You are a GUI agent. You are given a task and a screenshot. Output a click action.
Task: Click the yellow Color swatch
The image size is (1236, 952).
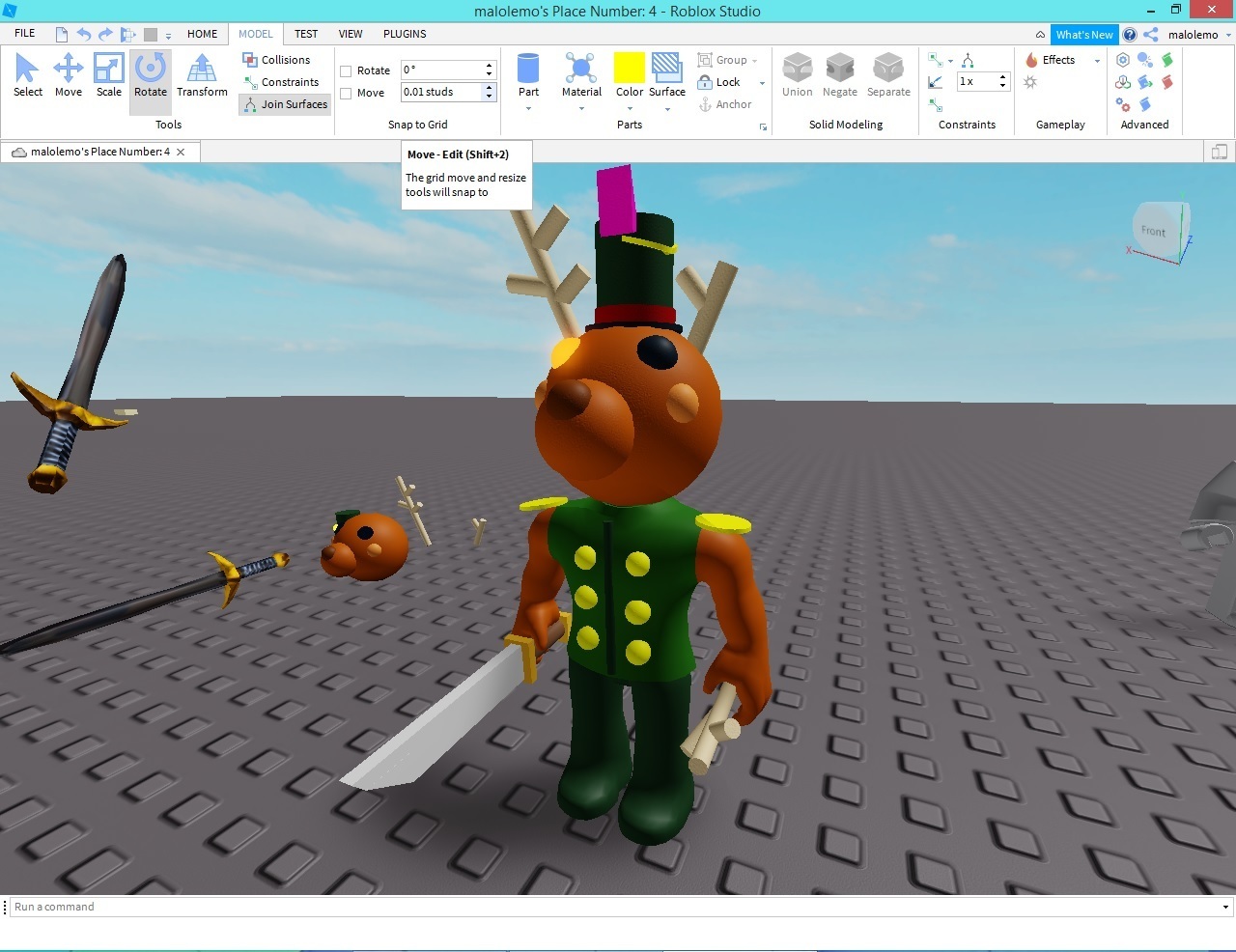tap(630, 68)
